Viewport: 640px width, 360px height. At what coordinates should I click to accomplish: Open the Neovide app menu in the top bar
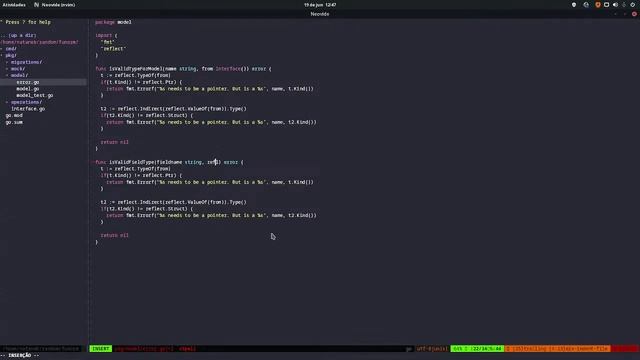pos(55,5)
